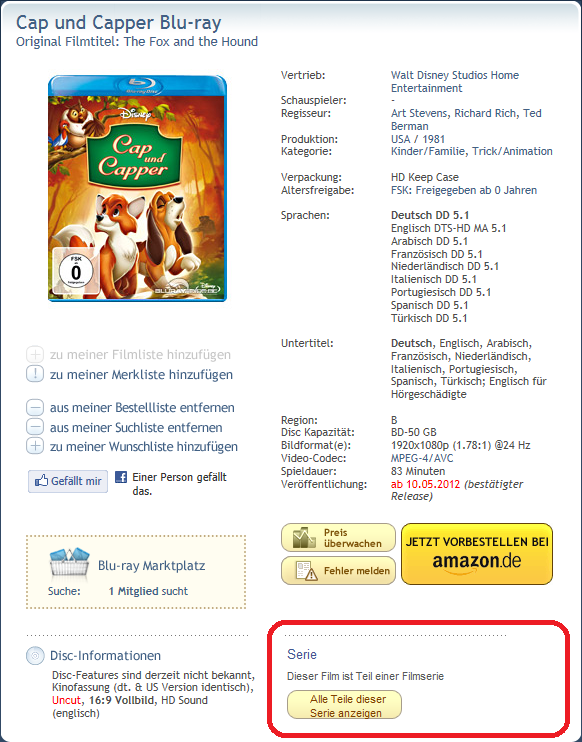This screenshot has height=742, width=582.
Task: Open the Kinder/Familie, Trick/Animation category link
Action: tap(471, 151)
